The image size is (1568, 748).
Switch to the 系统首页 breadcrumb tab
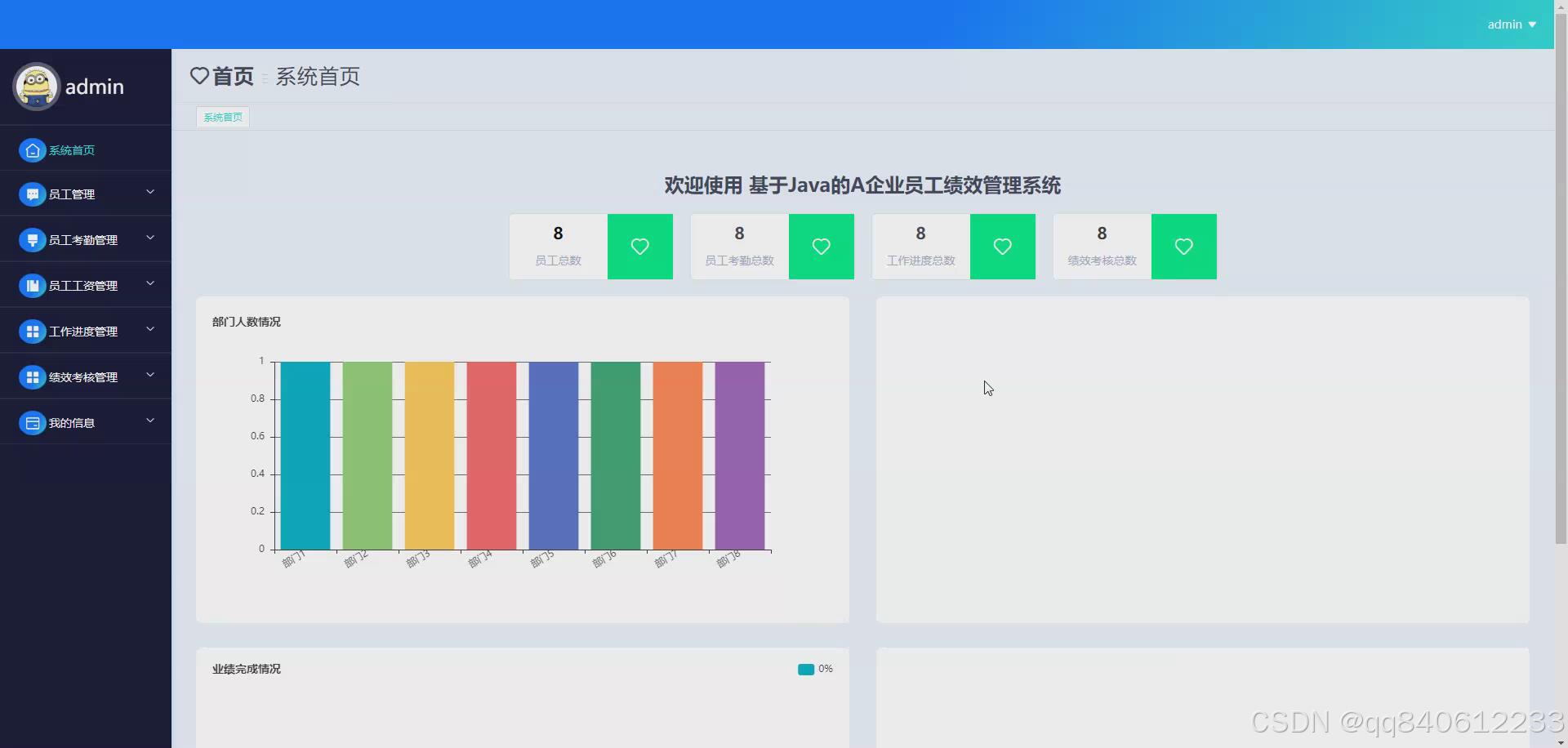221,117
